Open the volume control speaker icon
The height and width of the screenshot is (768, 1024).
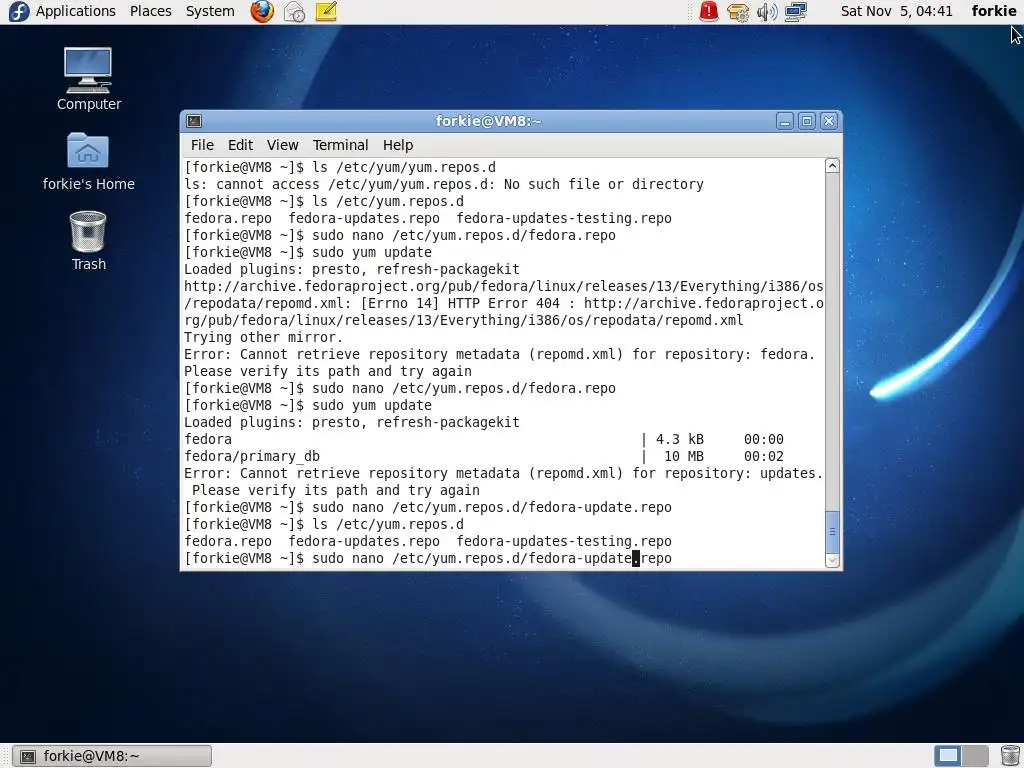point(767,12)
